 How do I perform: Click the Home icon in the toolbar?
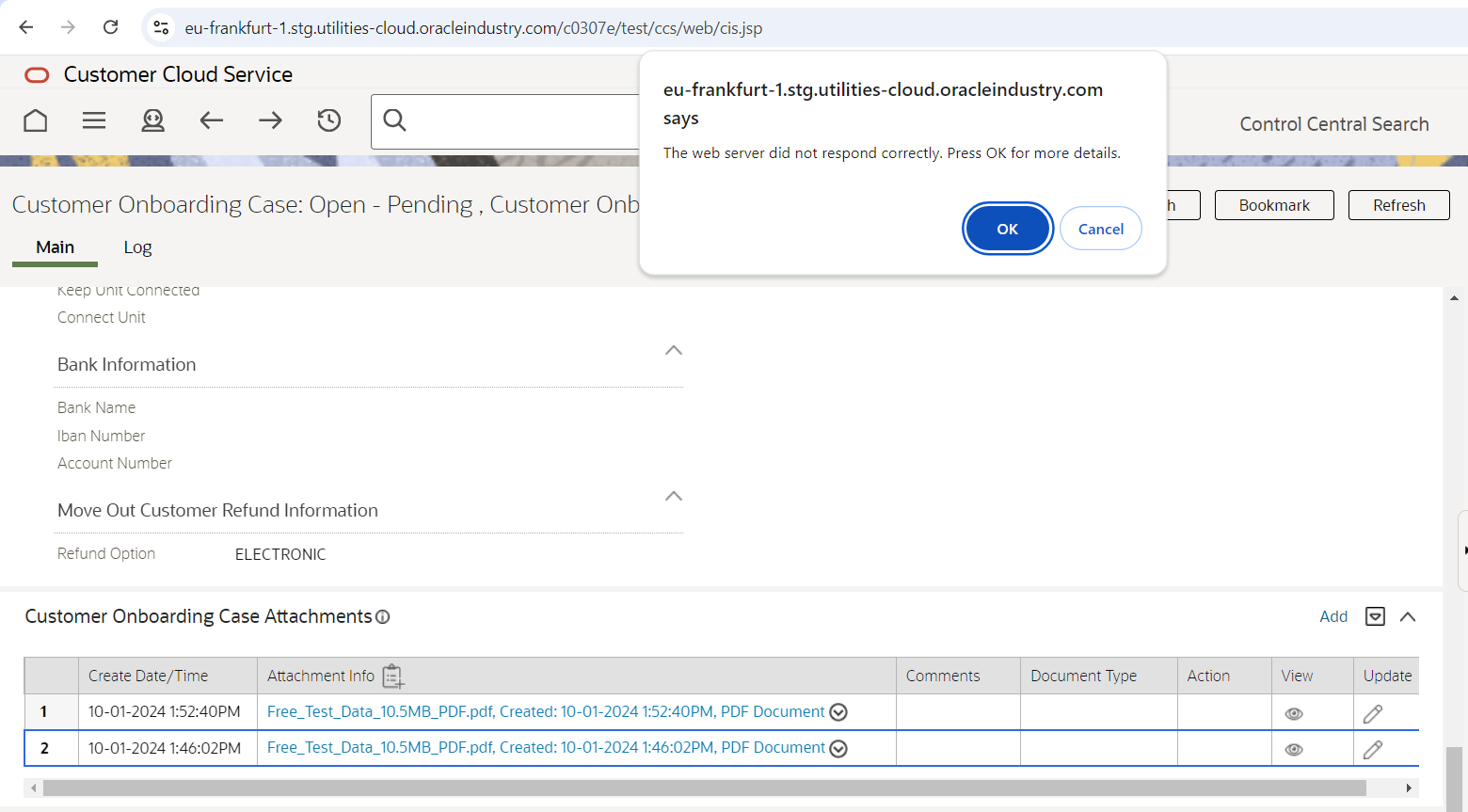[36, 120]
